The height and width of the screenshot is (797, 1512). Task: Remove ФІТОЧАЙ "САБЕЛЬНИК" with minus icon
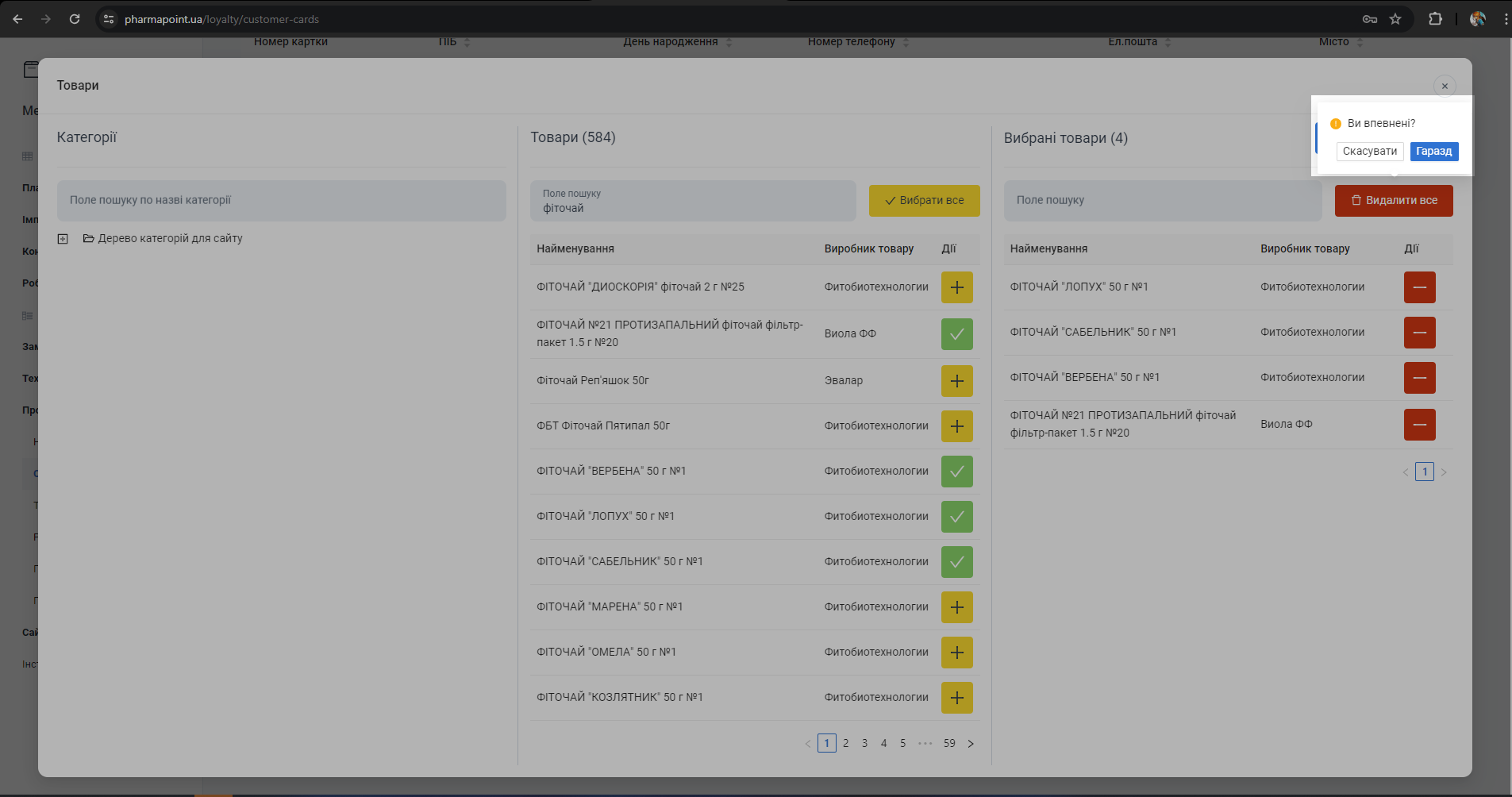tap(1419, 333)
